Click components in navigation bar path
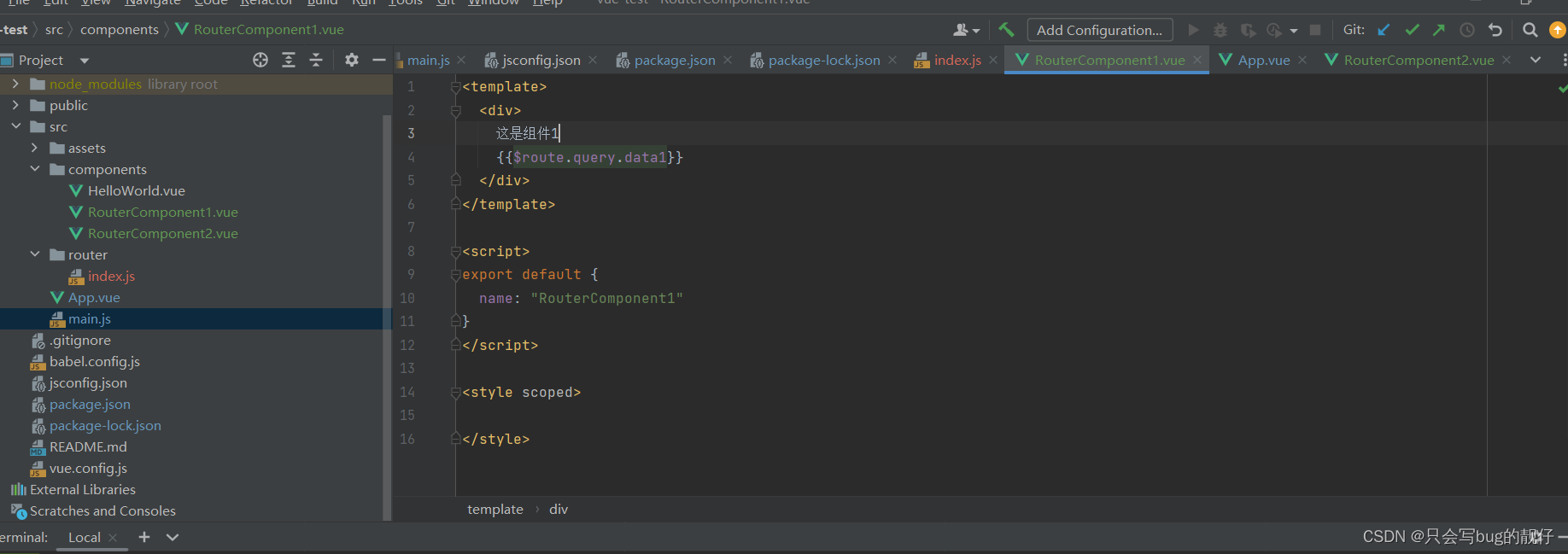This screenshot has height=554, width=1568. [x=120, y=30]
